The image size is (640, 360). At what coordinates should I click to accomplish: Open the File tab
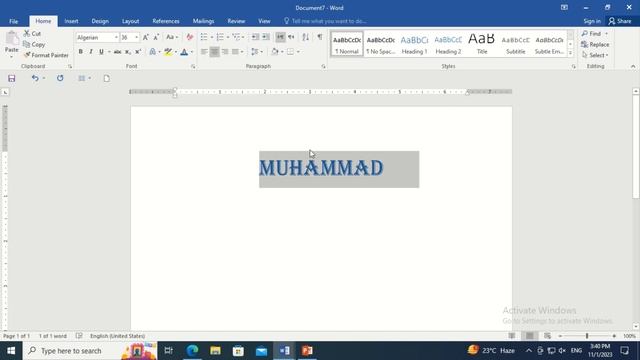[x=13, y=21]
